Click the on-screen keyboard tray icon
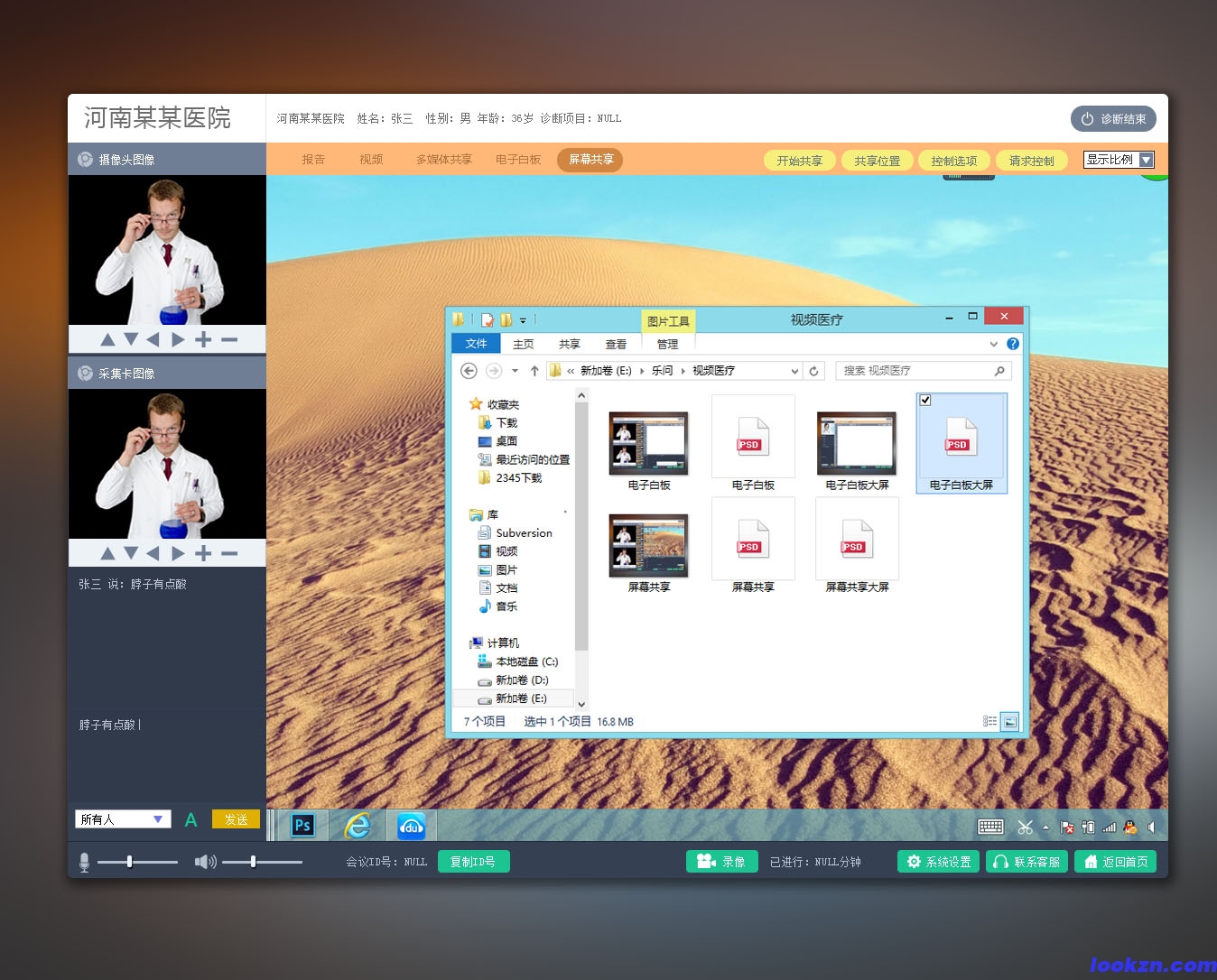 [990, 827]
